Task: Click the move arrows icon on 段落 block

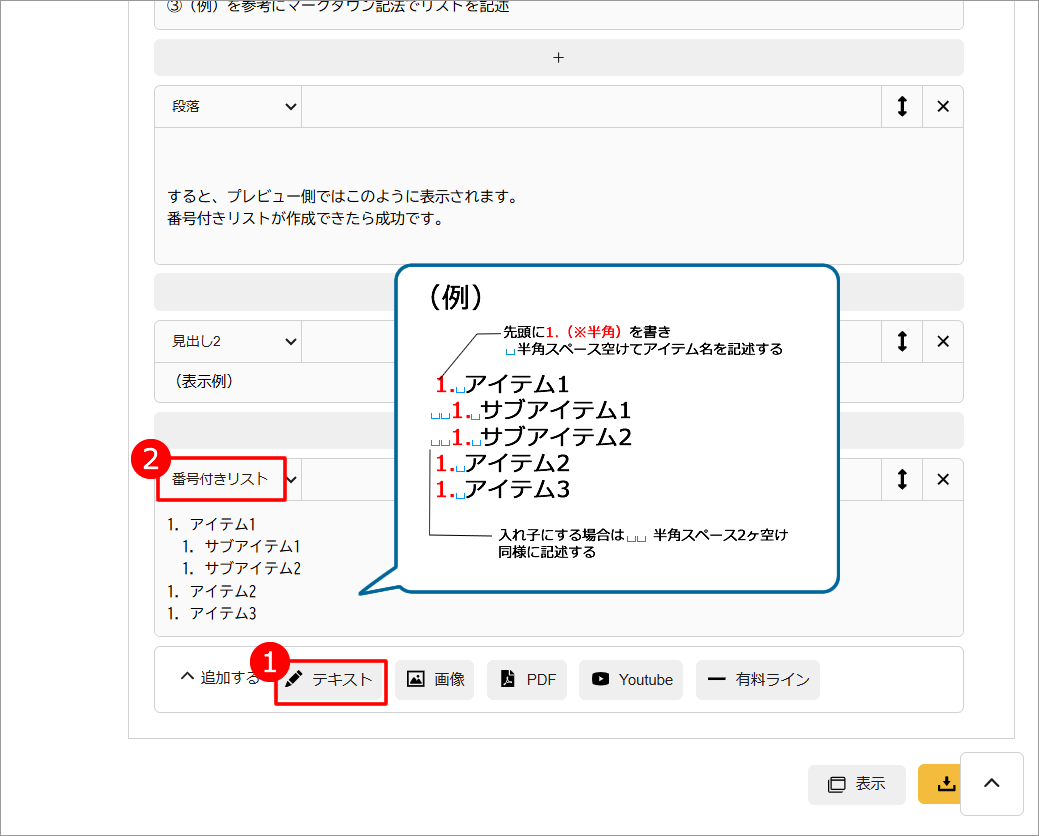Action: [901, 107]
